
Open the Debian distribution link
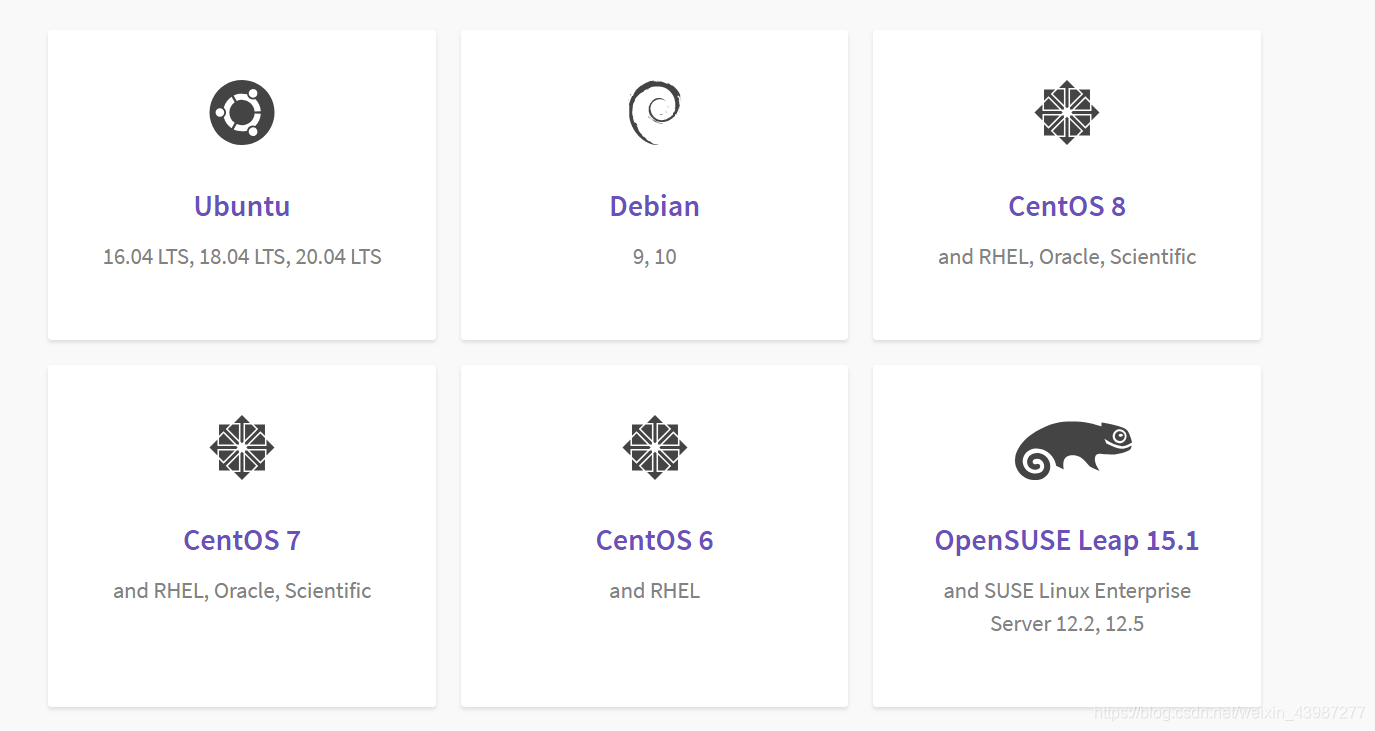tap(654, 206)
